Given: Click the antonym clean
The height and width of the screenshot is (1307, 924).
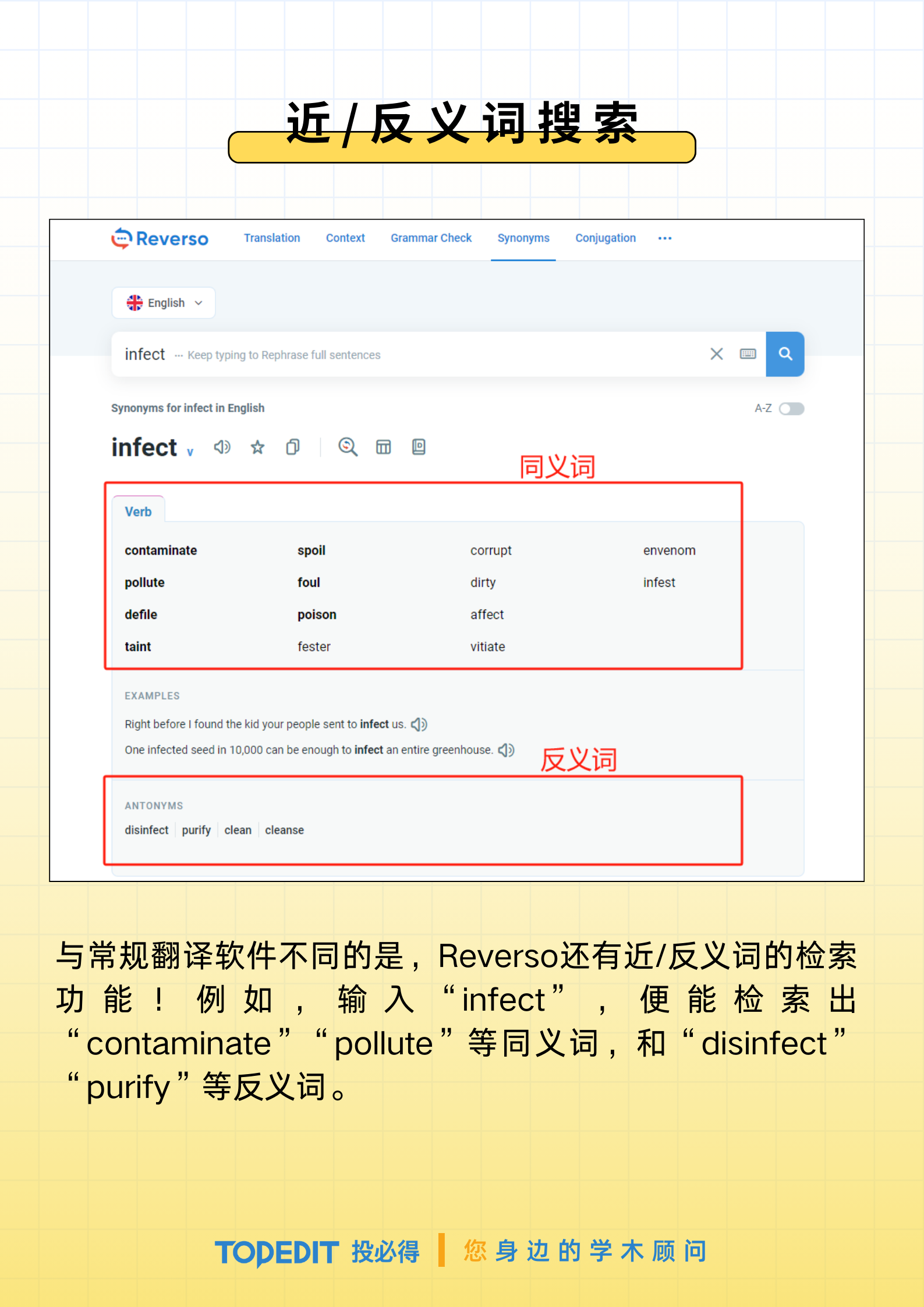Looking at the screenshot, I should 238,830.
